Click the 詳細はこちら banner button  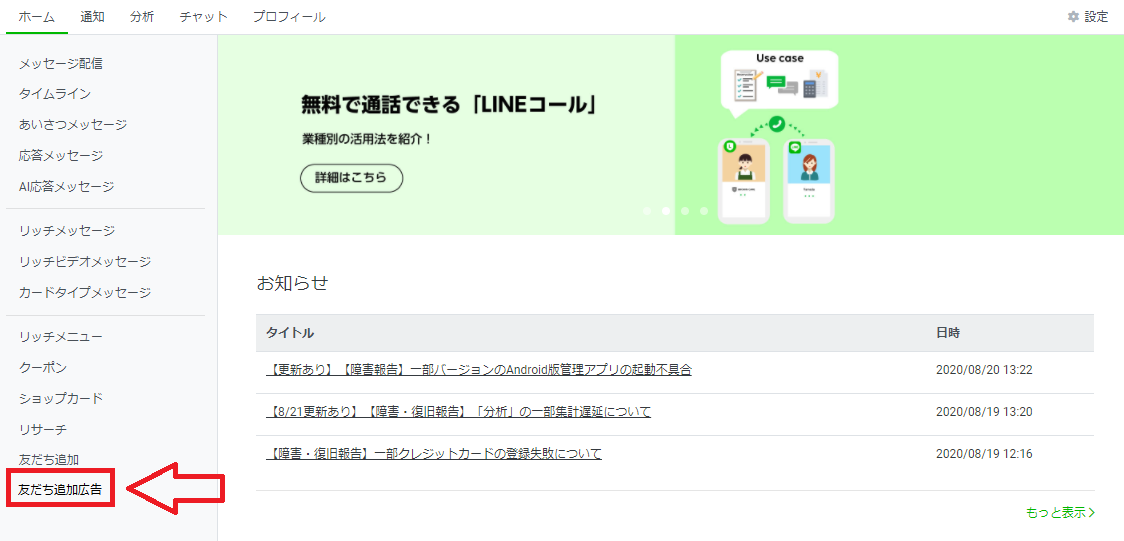click(351, 178)
